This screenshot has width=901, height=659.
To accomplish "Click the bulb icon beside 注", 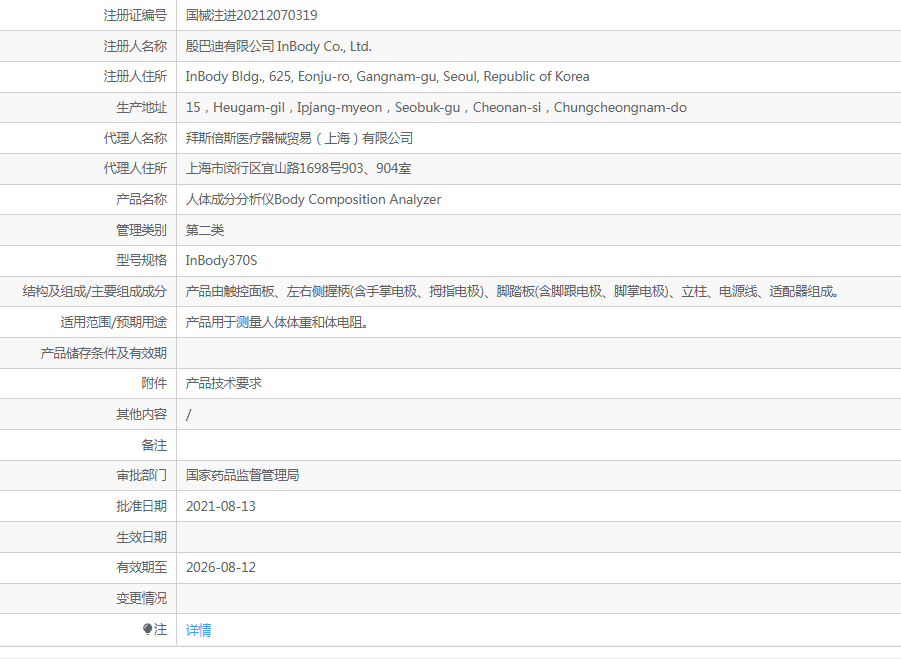I will (x=147, y=629).
